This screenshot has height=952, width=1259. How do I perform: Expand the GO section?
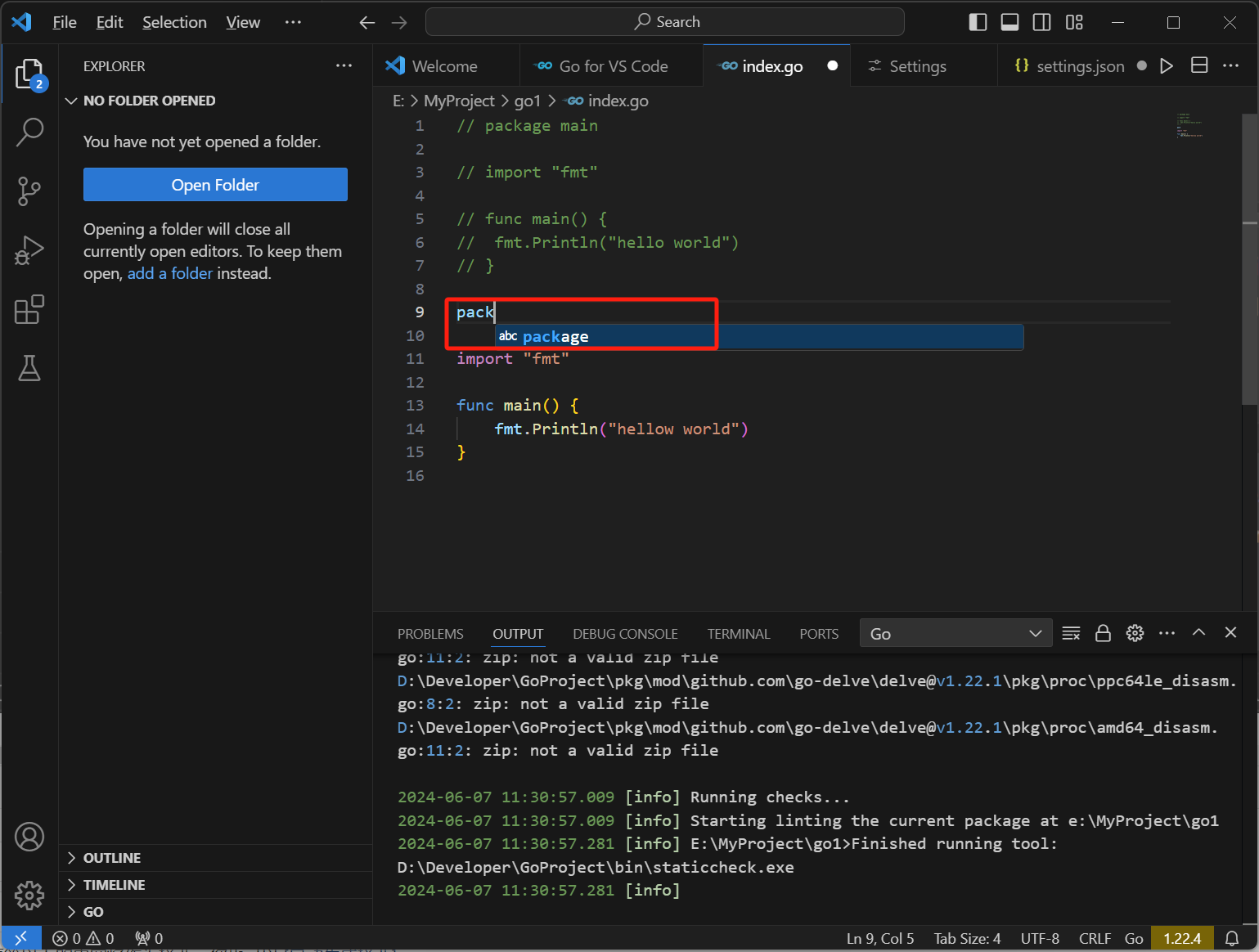216,912
